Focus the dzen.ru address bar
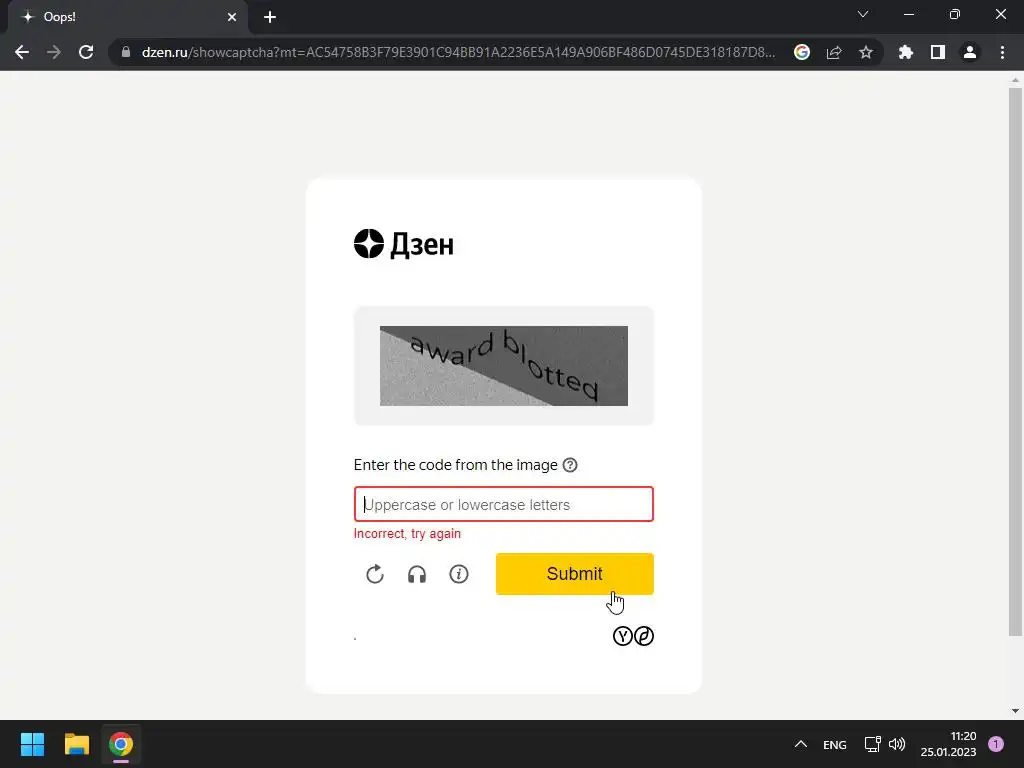 (x=458, y=52)
